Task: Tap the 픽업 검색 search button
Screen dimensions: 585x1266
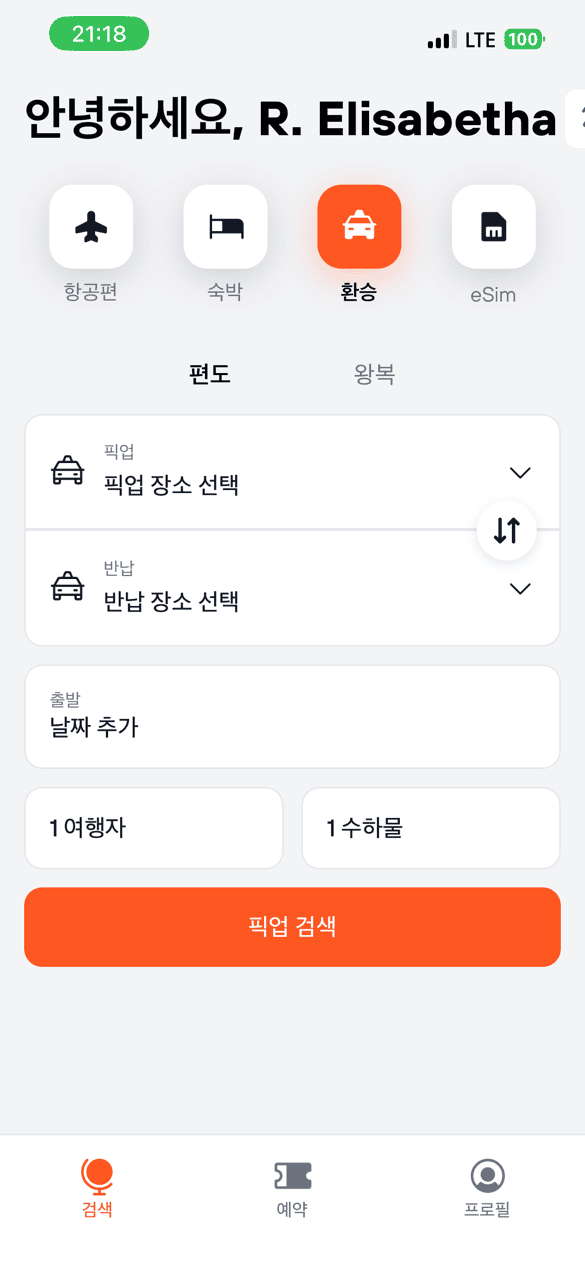Action: click(292, 926)
